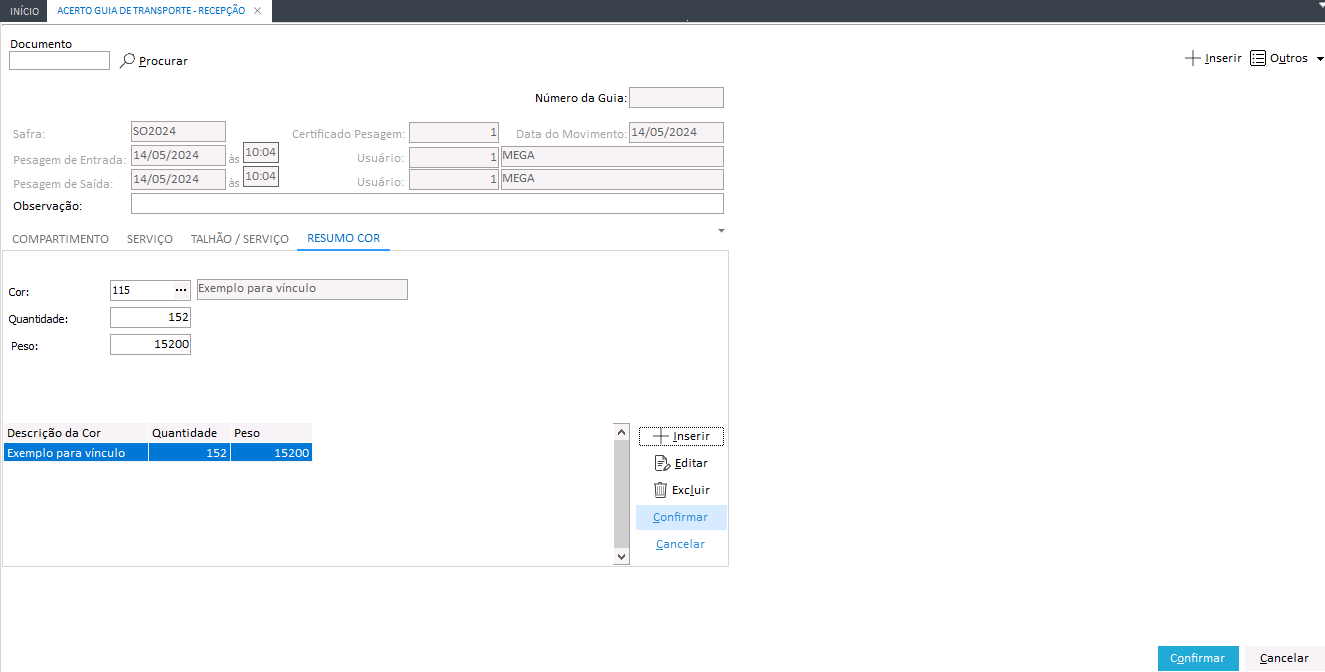Image resolution: width=1325 pixels, height=672 pixels.
Task: Click the plus icon of grid Inserir button
Action: (x=660, y=436)
